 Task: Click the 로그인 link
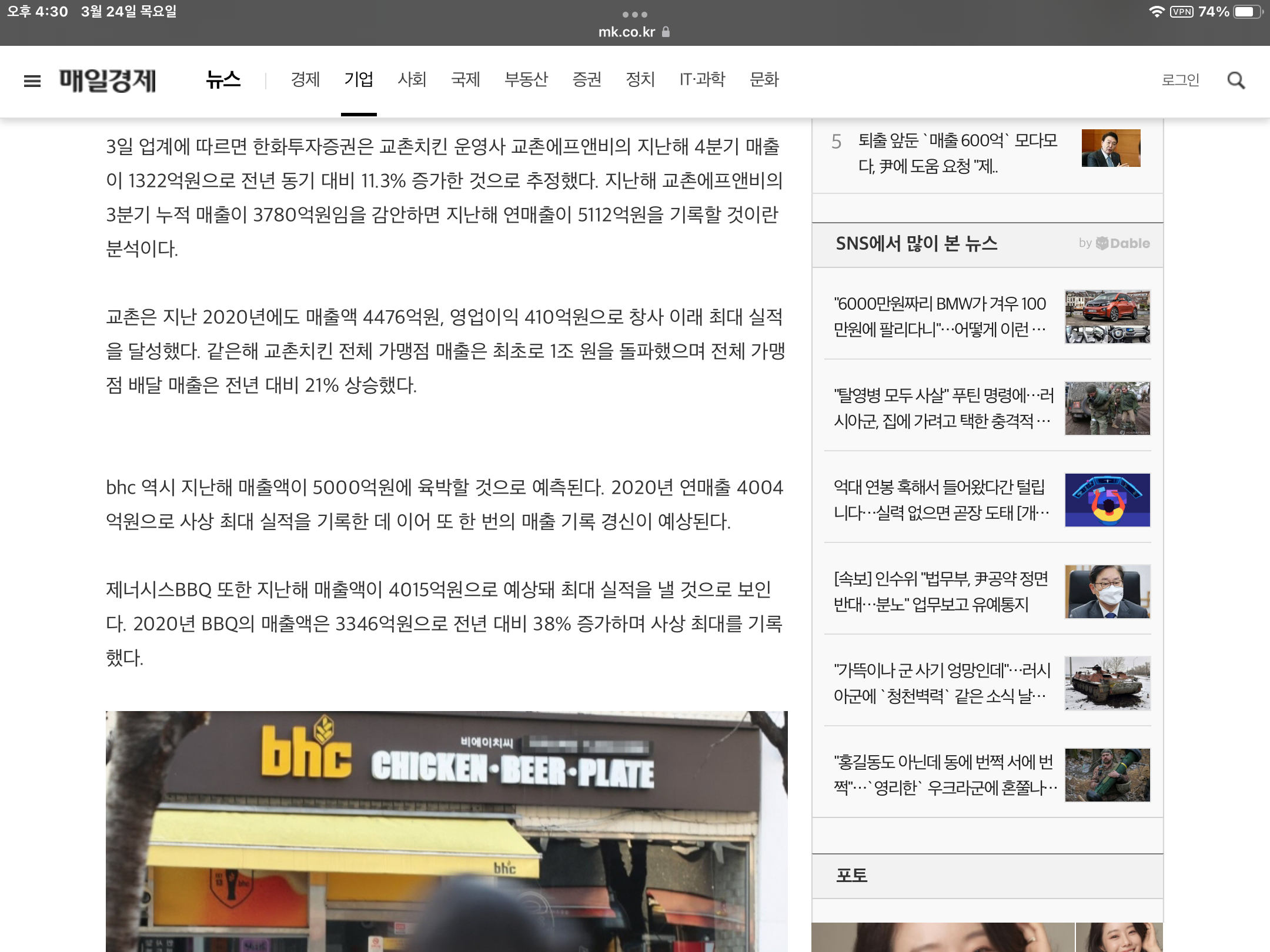pos(1180,80)
